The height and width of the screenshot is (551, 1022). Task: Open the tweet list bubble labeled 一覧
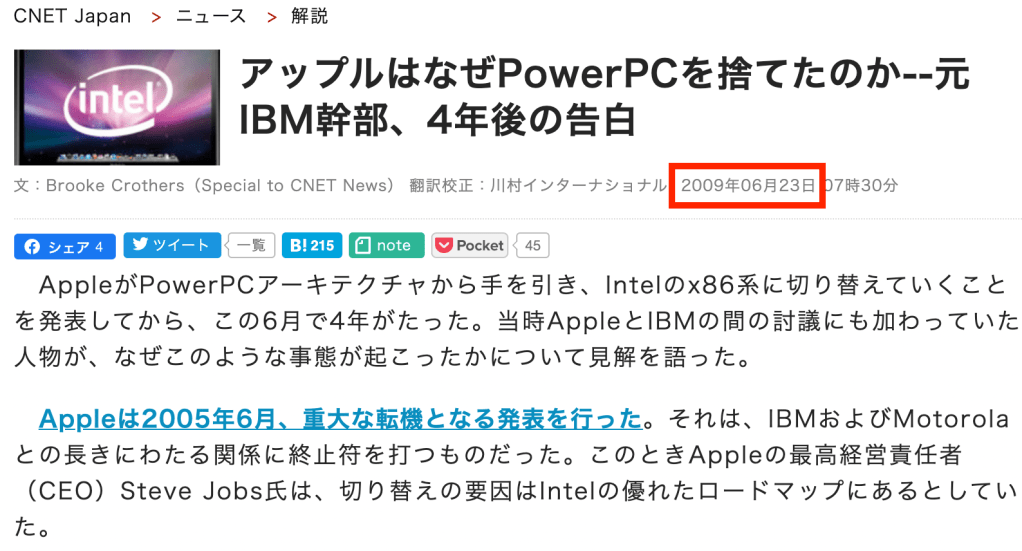tap(251, 245)
